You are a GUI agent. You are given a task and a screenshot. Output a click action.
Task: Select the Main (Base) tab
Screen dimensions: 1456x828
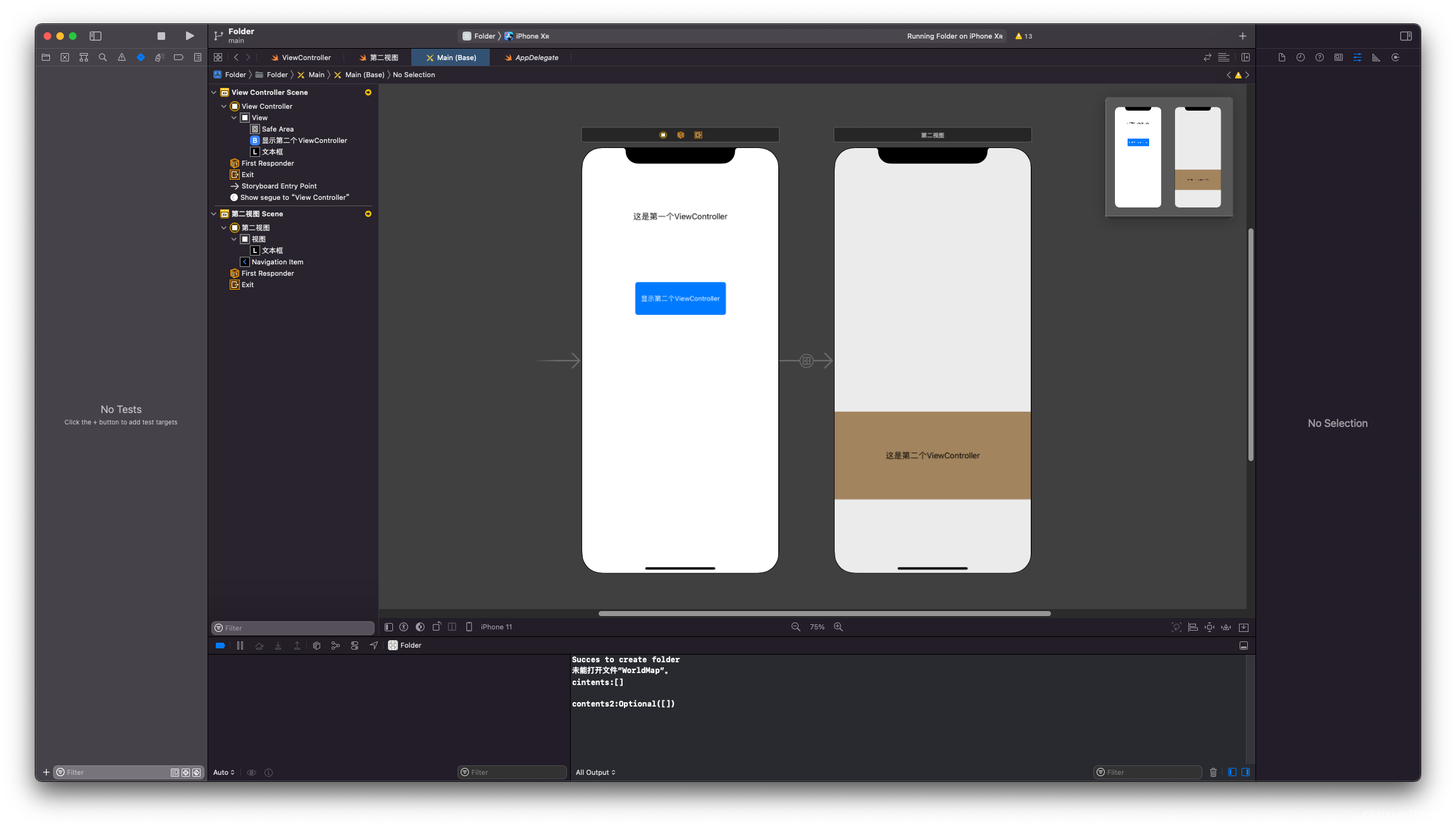(x=451, y=58)
